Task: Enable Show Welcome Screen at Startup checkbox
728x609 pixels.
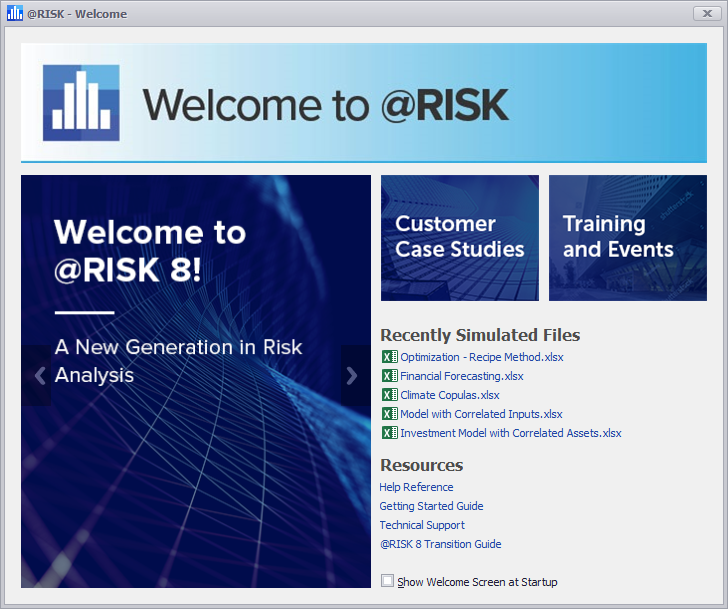Action: pyautogui.click(x=388, y=581)
